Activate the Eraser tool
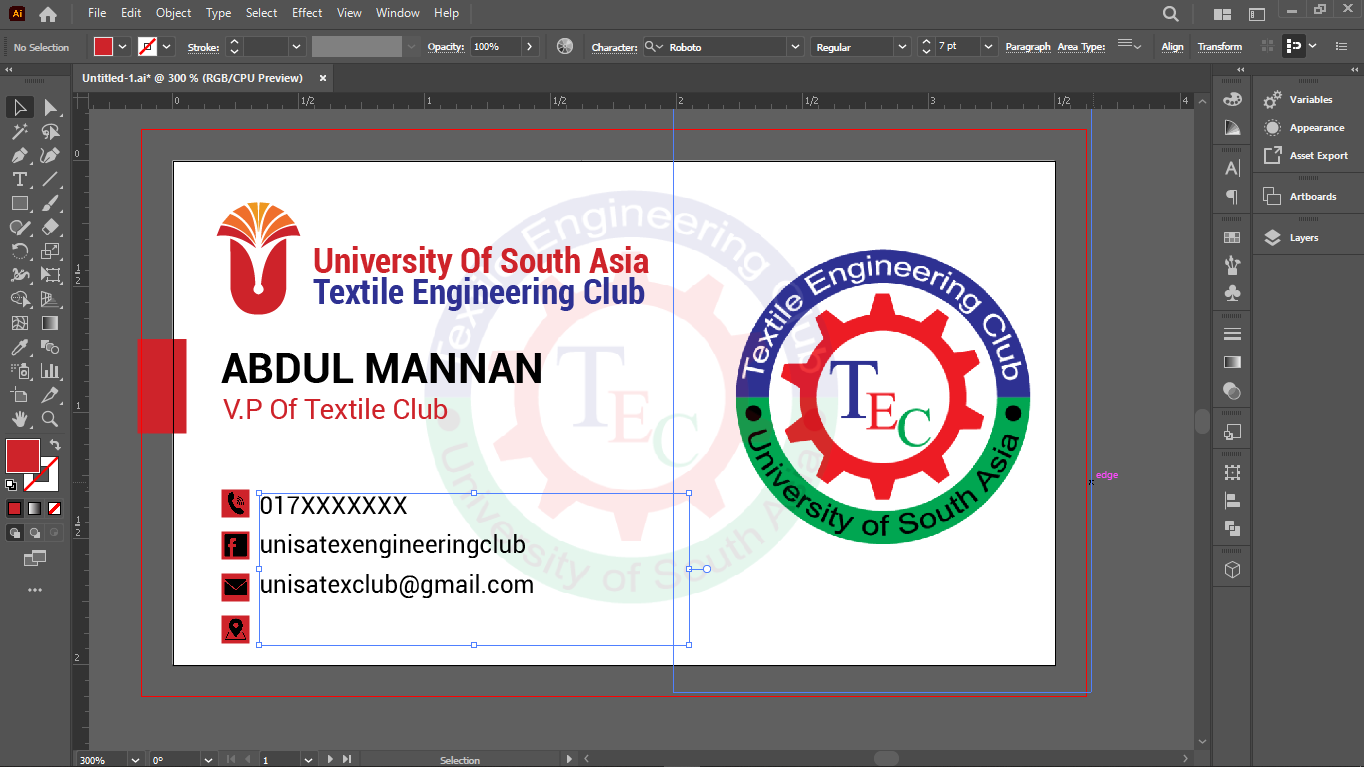The image size is (1364, 767). point(50,227)
